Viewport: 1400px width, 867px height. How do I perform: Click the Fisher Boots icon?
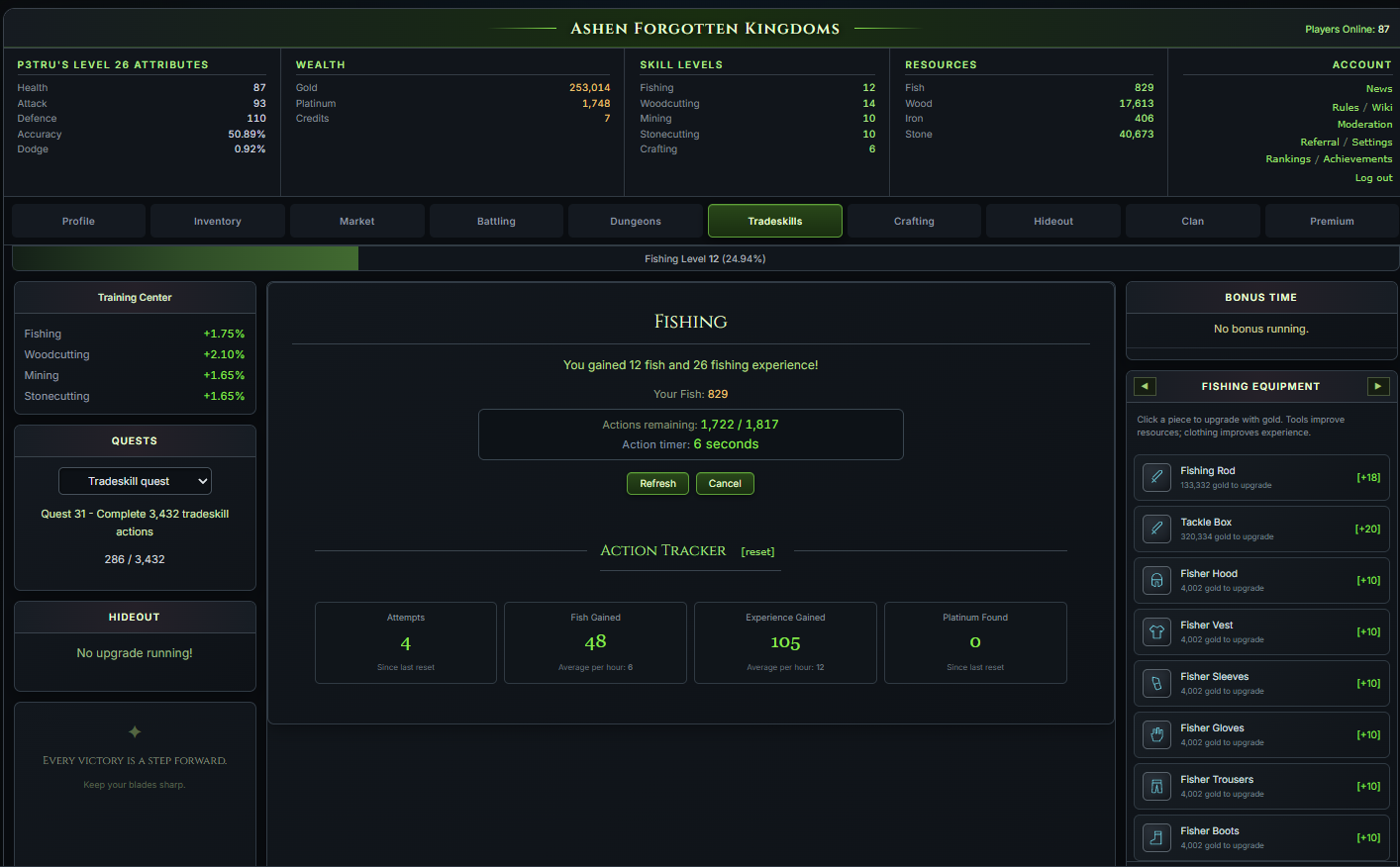pos(1156,837)
